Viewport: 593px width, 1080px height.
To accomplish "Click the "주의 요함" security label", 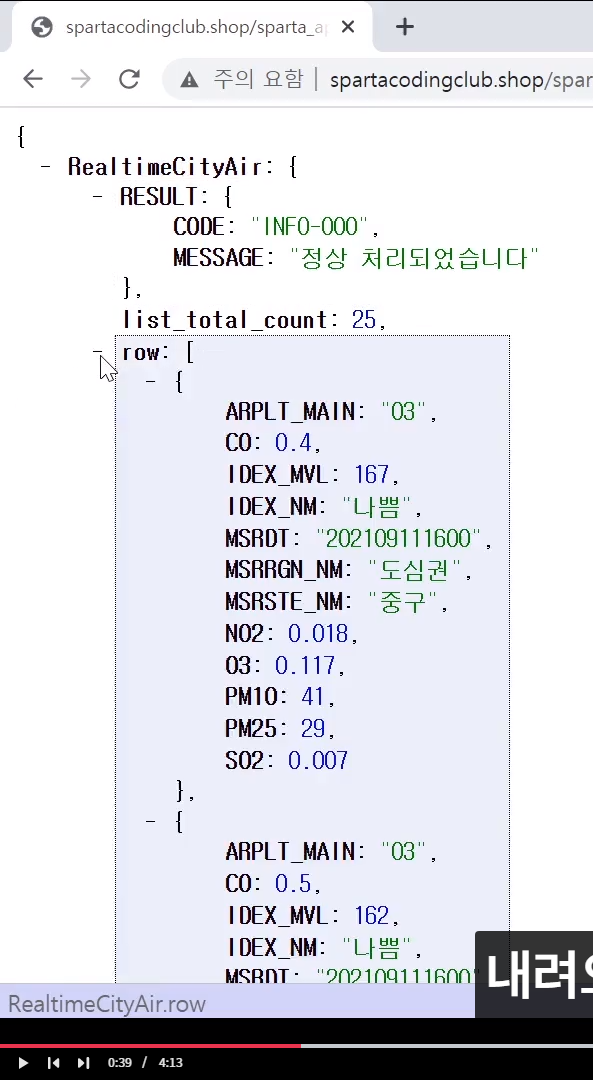I will pos(258,79).
